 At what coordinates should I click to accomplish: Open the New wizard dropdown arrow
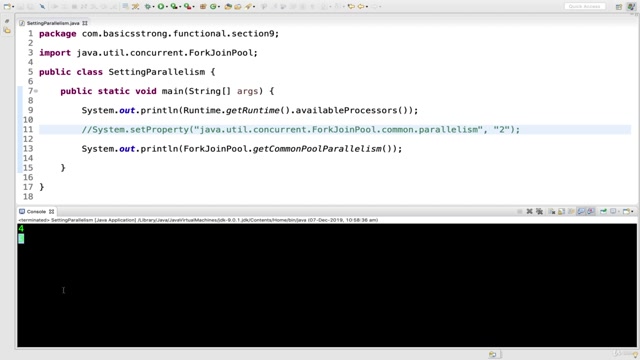pyautogui.click(x=13, y=7)
